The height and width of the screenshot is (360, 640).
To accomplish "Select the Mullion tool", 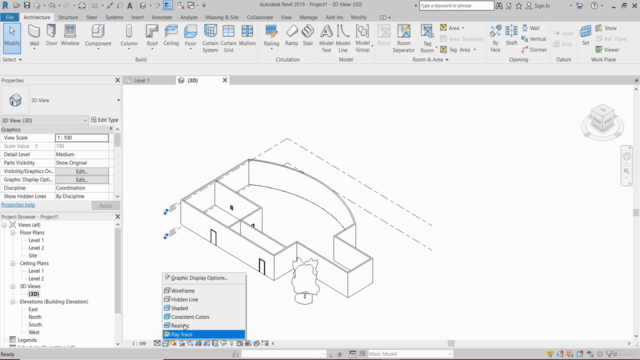I will (247, 35).
